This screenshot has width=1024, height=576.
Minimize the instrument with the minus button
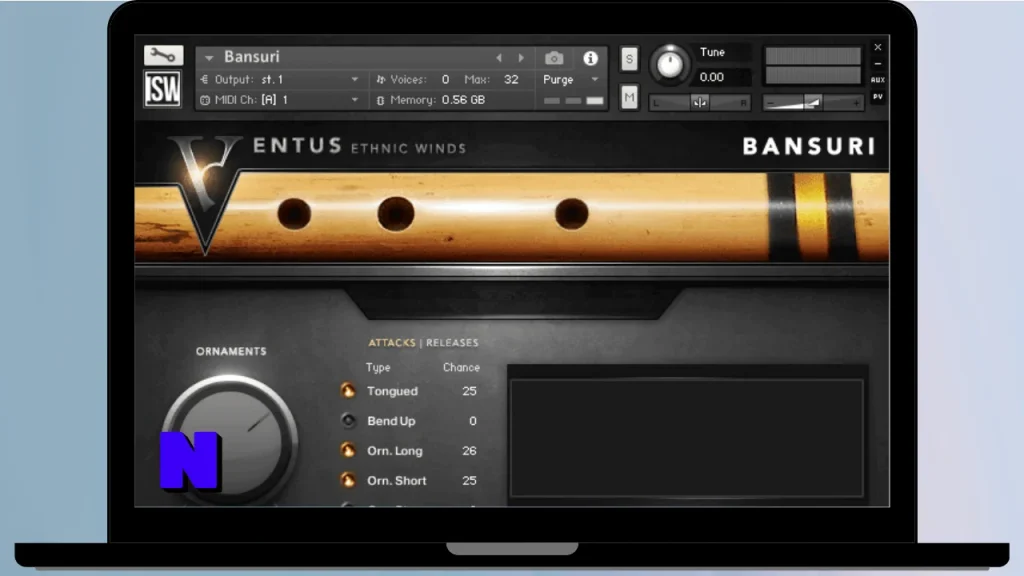[878, 64]
